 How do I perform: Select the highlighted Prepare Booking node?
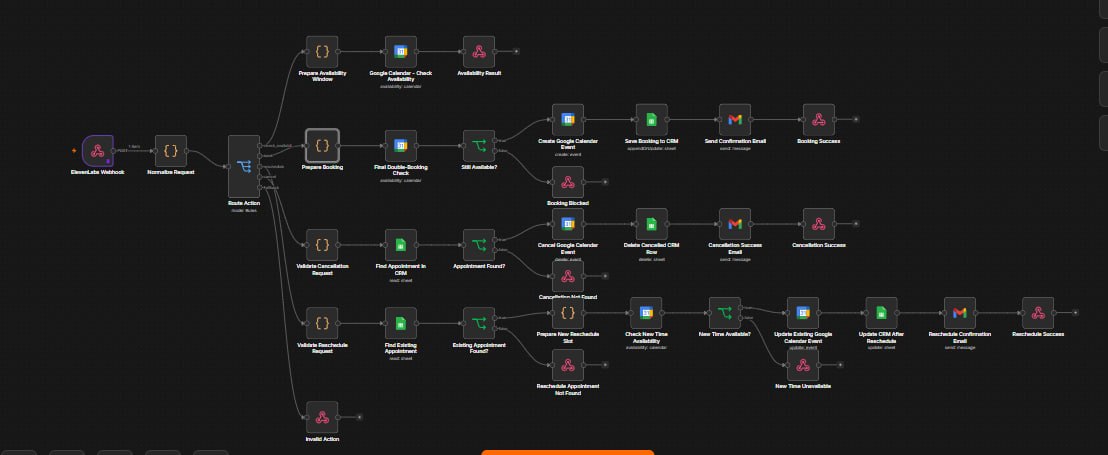coord(322,146)
